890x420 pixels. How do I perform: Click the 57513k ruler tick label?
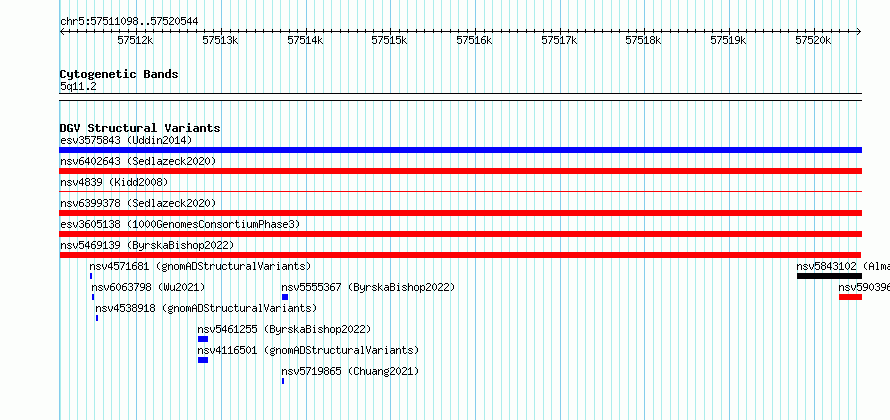tap(220, 40)
